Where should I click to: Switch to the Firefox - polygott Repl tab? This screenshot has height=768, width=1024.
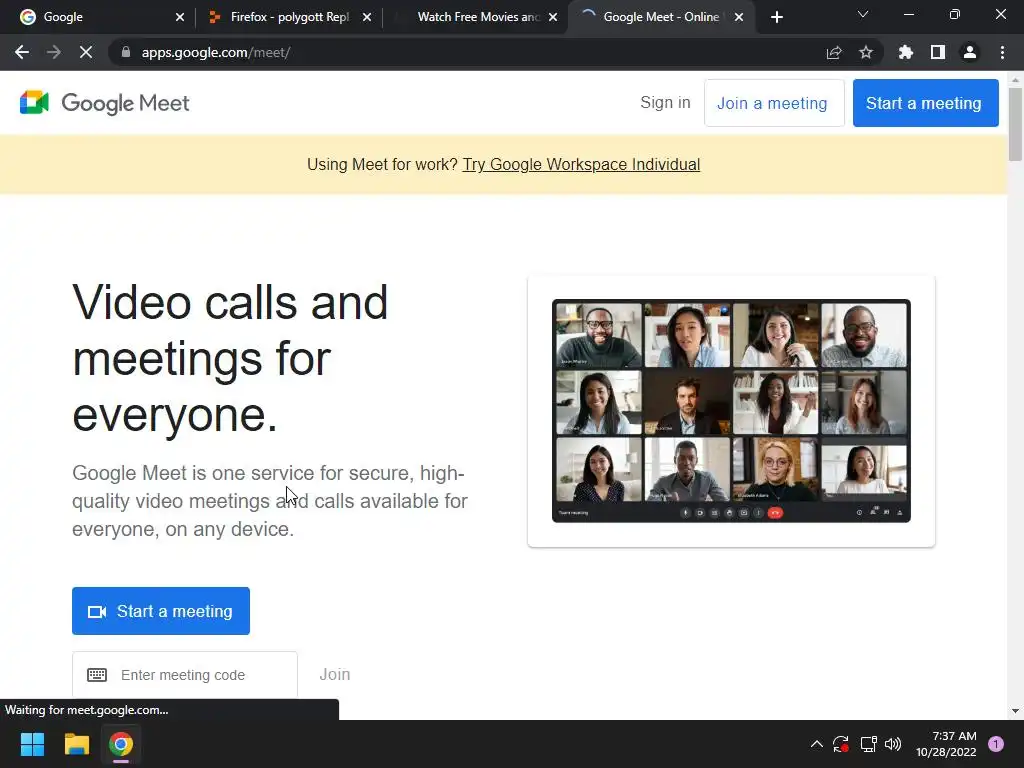pyautogui.click(x=290, y=17)
